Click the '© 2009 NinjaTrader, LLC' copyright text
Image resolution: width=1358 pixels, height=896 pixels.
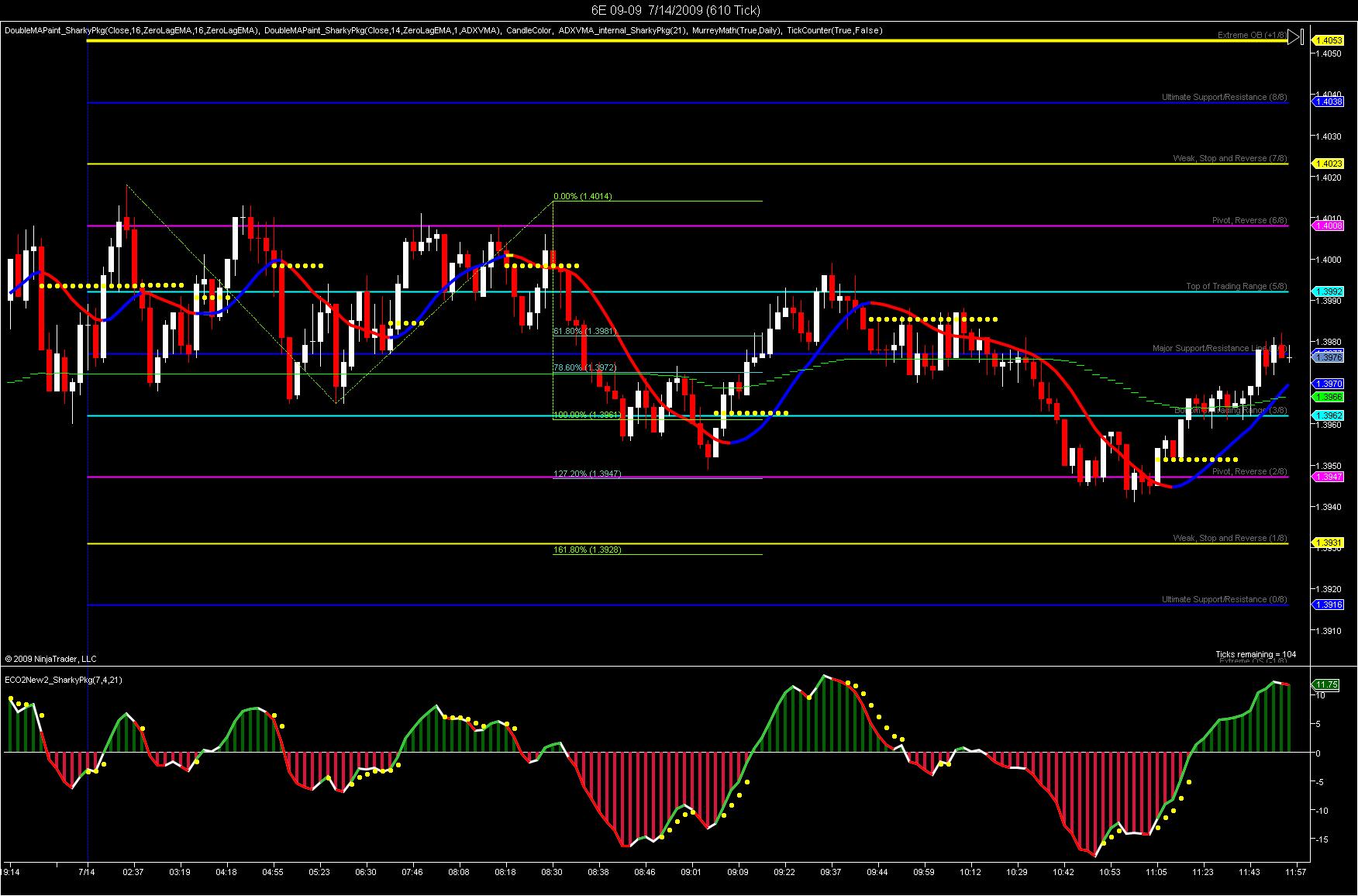click(51, 659)
